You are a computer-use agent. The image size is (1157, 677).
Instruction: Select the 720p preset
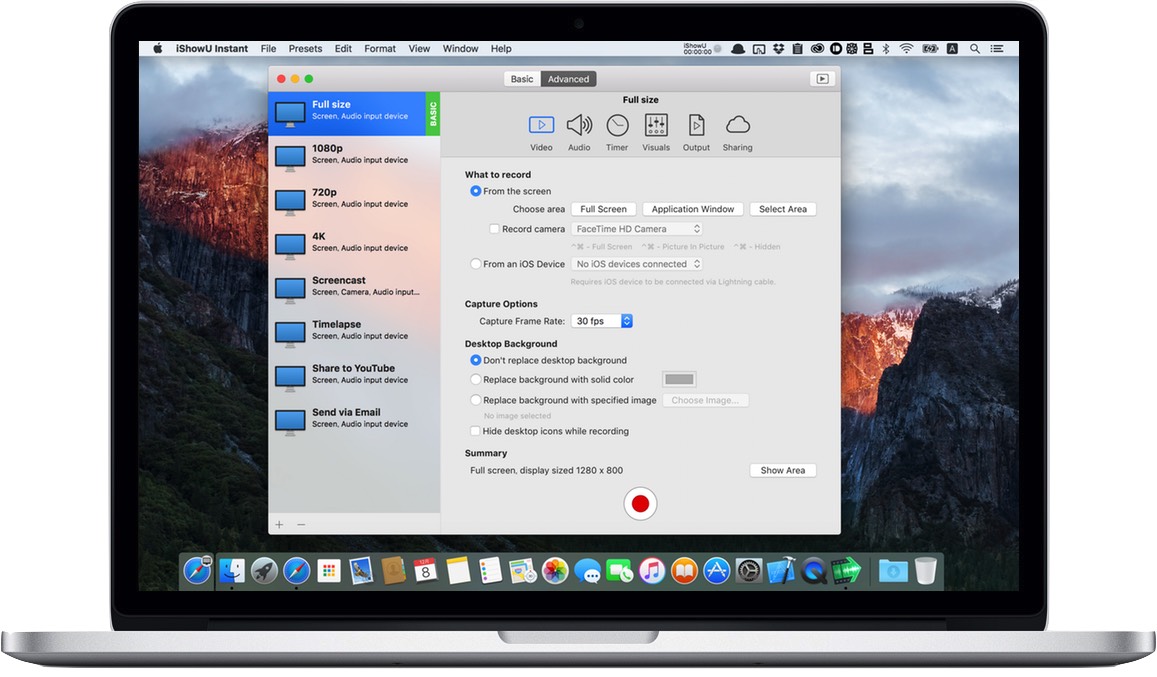point(354,202)
